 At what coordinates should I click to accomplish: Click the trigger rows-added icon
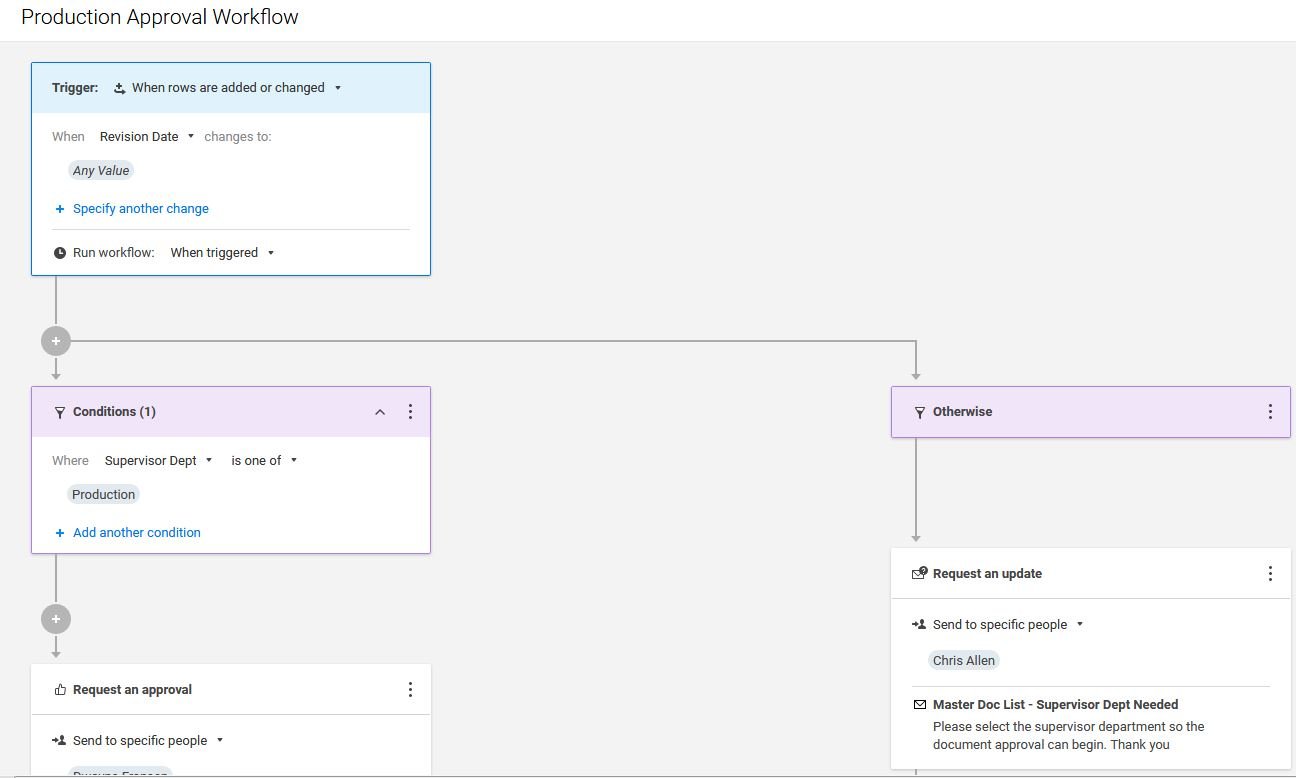[x=119, y=88]
